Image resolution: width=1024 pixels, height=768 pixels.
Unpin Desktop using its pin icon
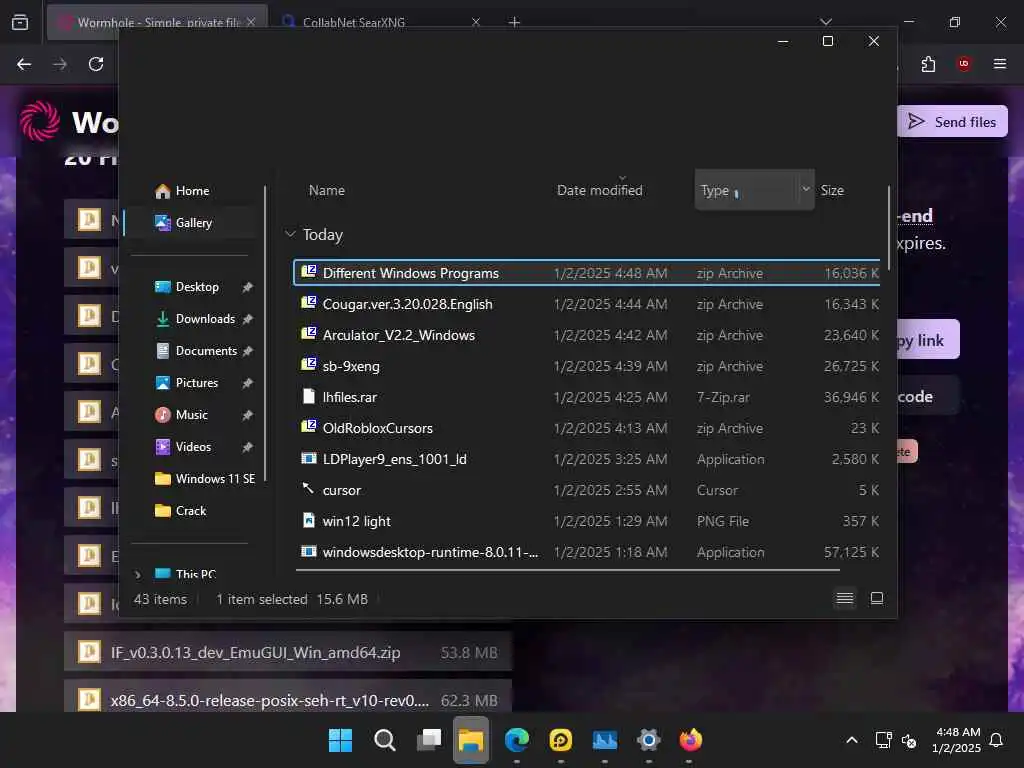pos(248,287)
